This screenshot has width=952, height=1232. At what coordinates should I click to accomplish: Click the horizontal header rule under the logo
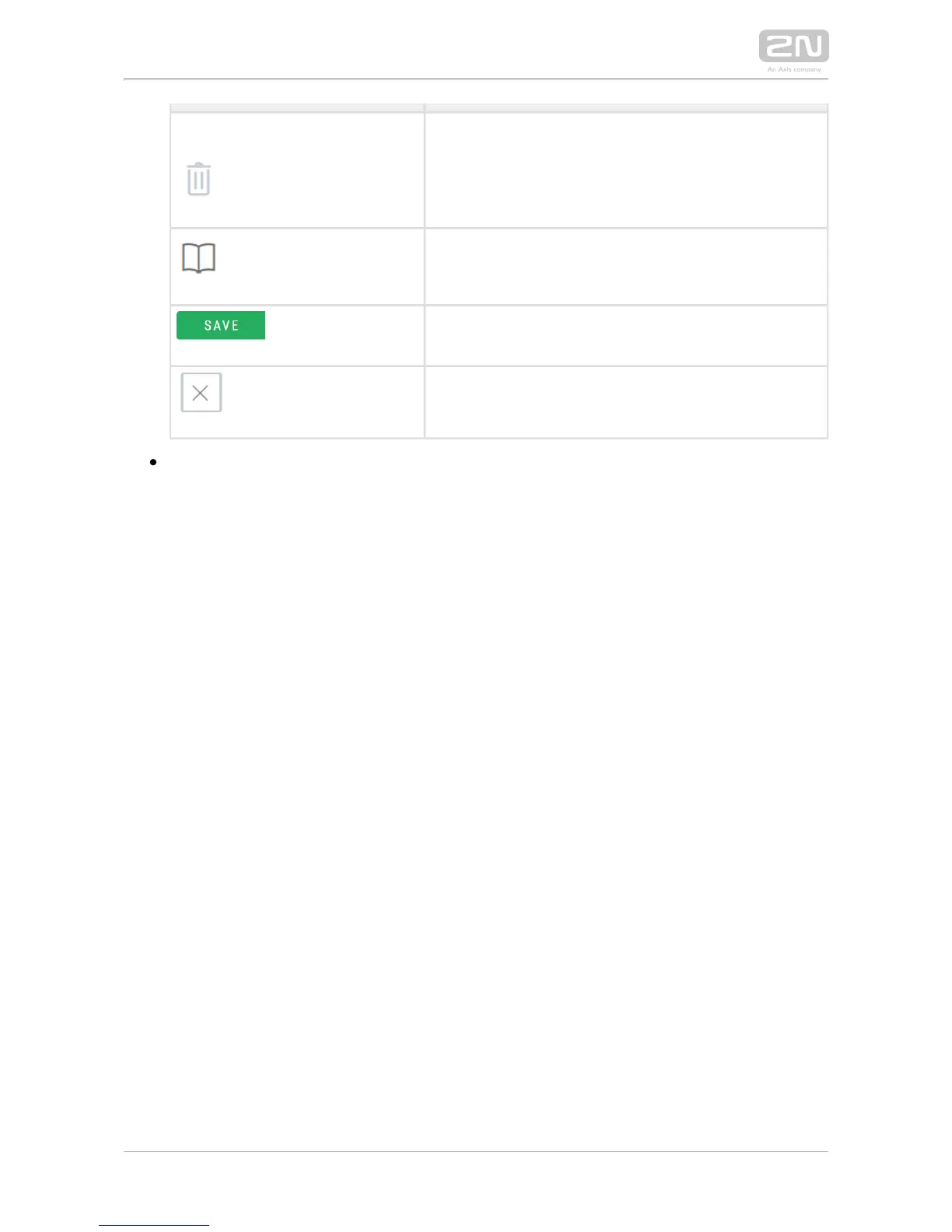[476, 79]
